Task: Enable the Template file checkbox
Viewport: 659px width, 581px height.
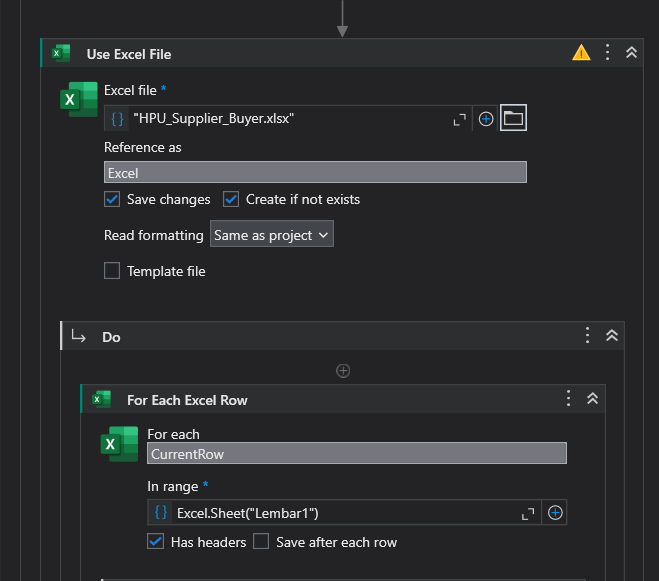Action: click(x=112, y=271)
